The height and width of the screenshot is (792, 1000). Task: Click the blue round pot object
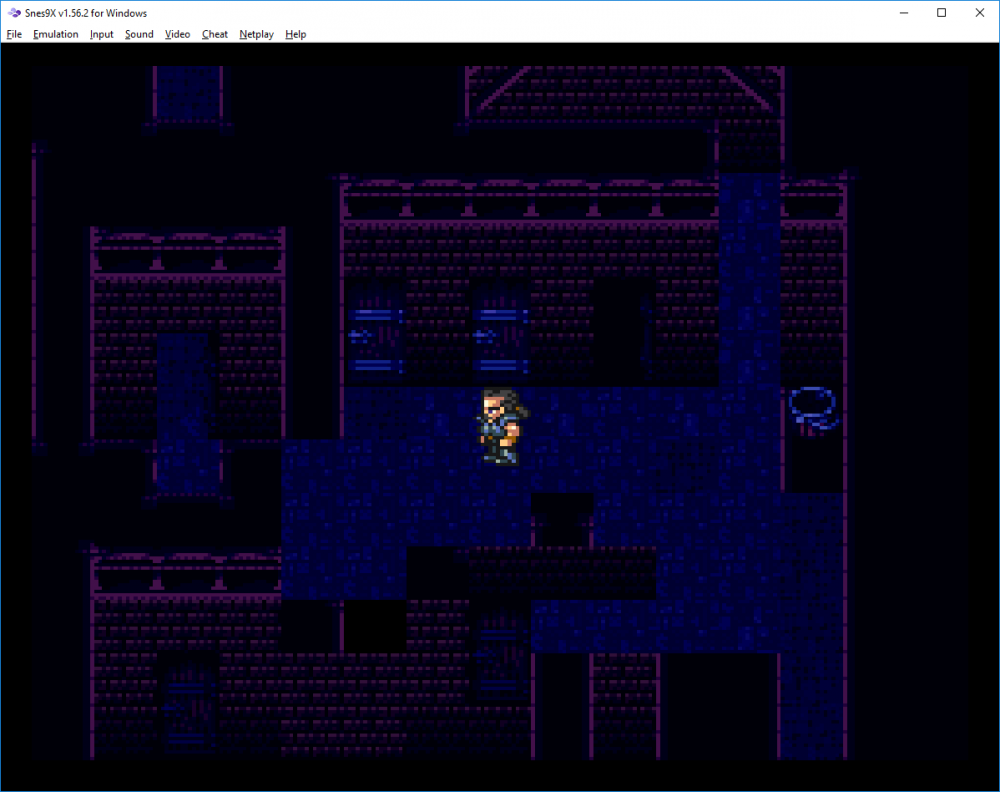812,409
